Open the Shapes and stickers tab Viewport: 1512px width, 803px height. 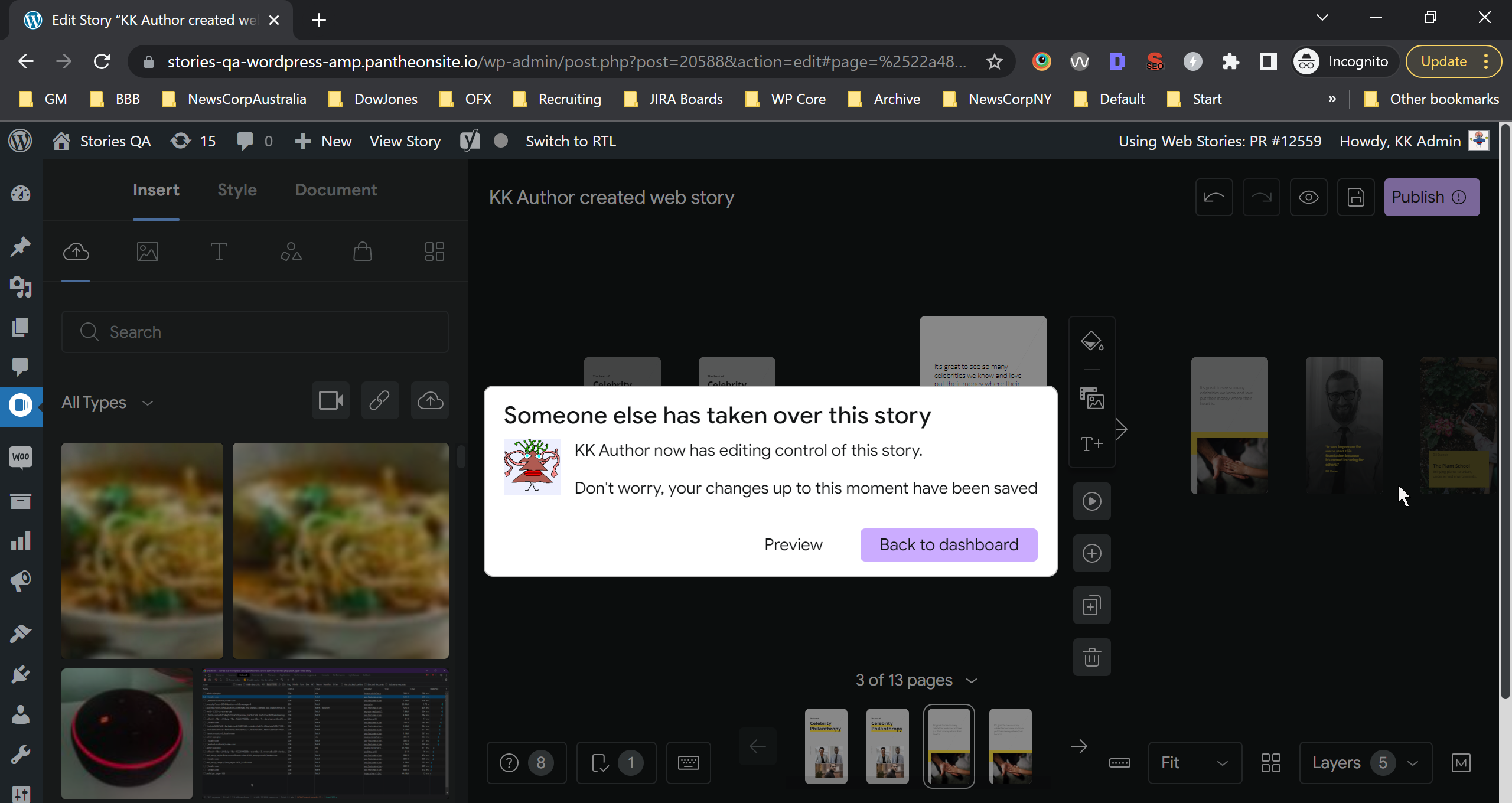(x=291, y=252)
